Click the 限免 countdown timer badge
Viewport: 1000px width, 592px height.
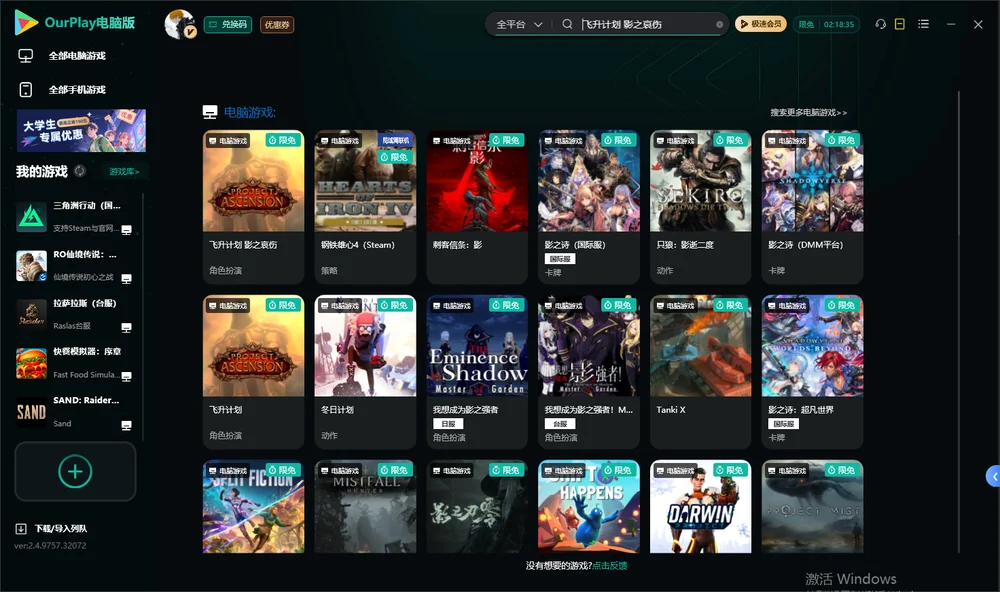(x=826, y=24)
